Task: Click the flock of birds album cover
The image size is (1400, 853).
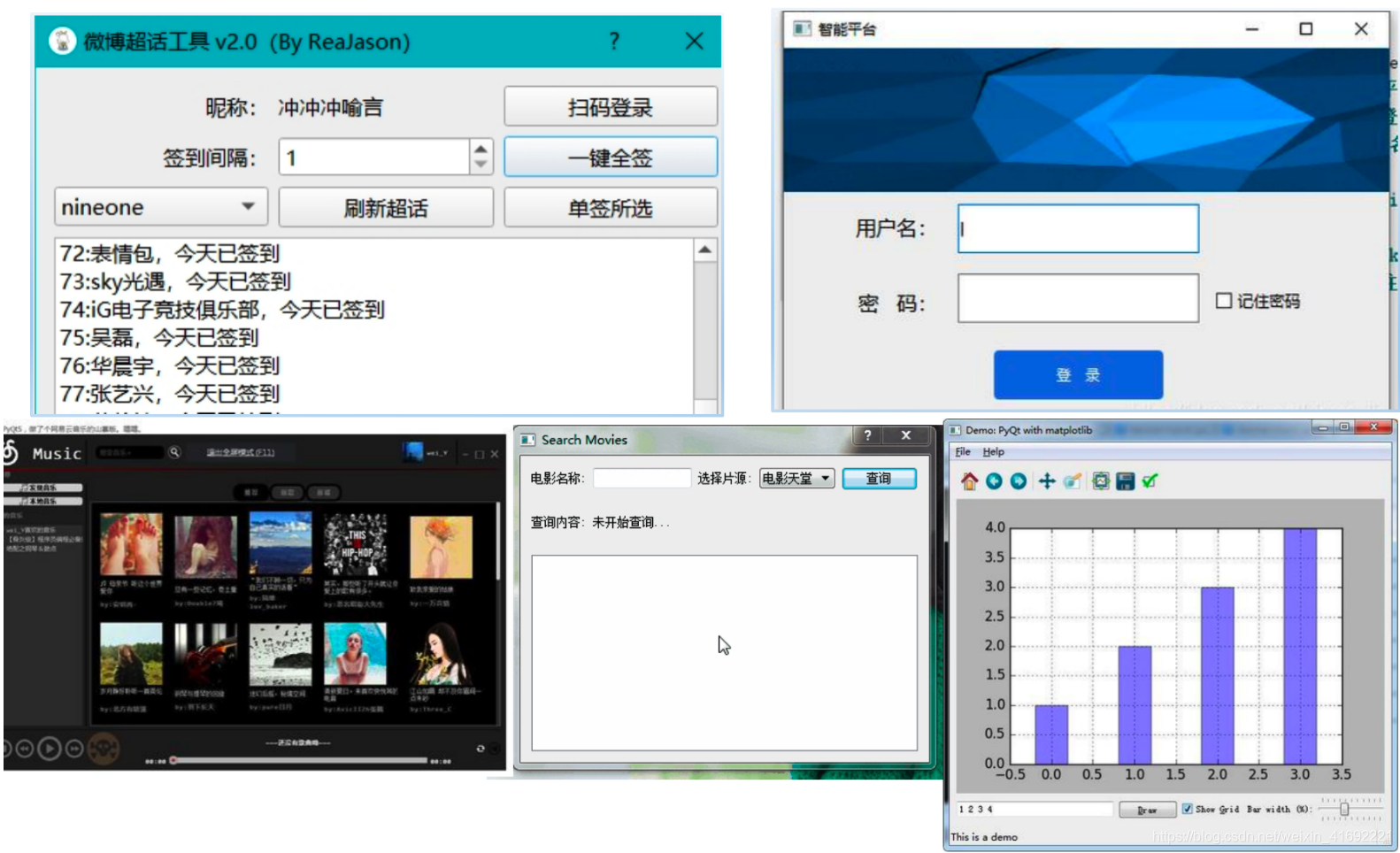Action: click(281, 654)
